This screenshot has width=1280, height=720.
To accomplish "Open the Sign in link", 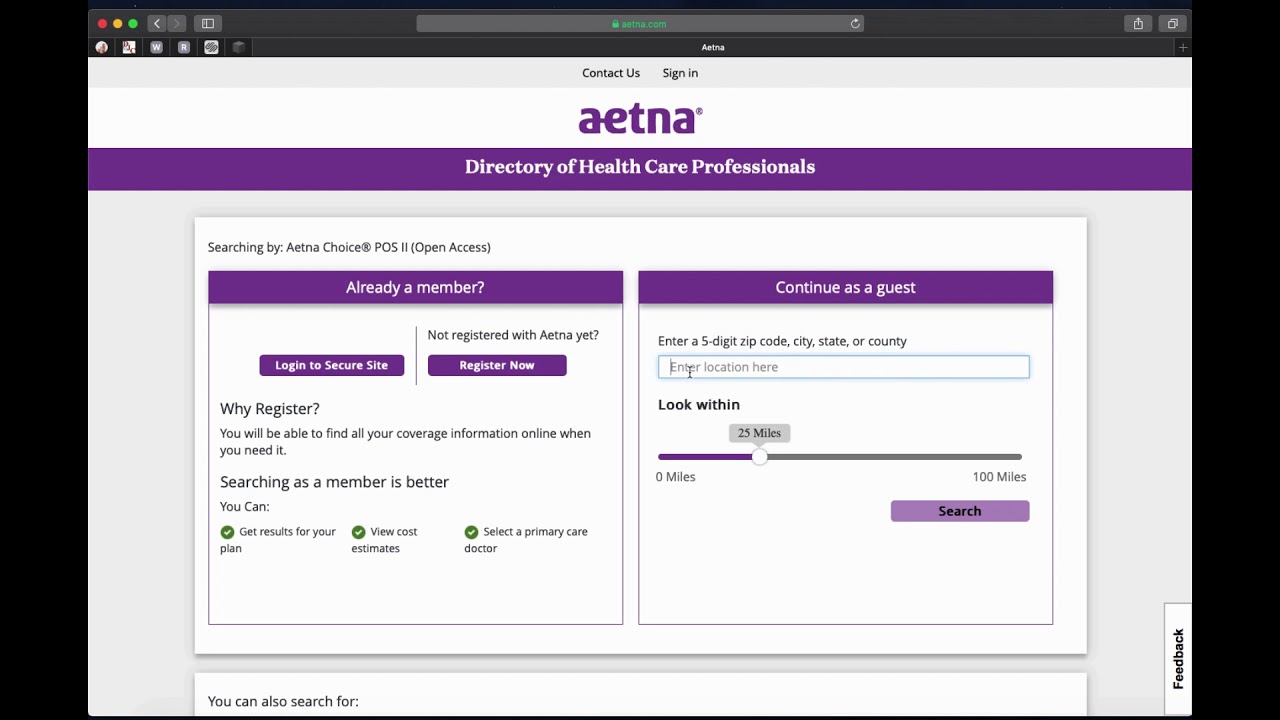I will click(680, 73).
